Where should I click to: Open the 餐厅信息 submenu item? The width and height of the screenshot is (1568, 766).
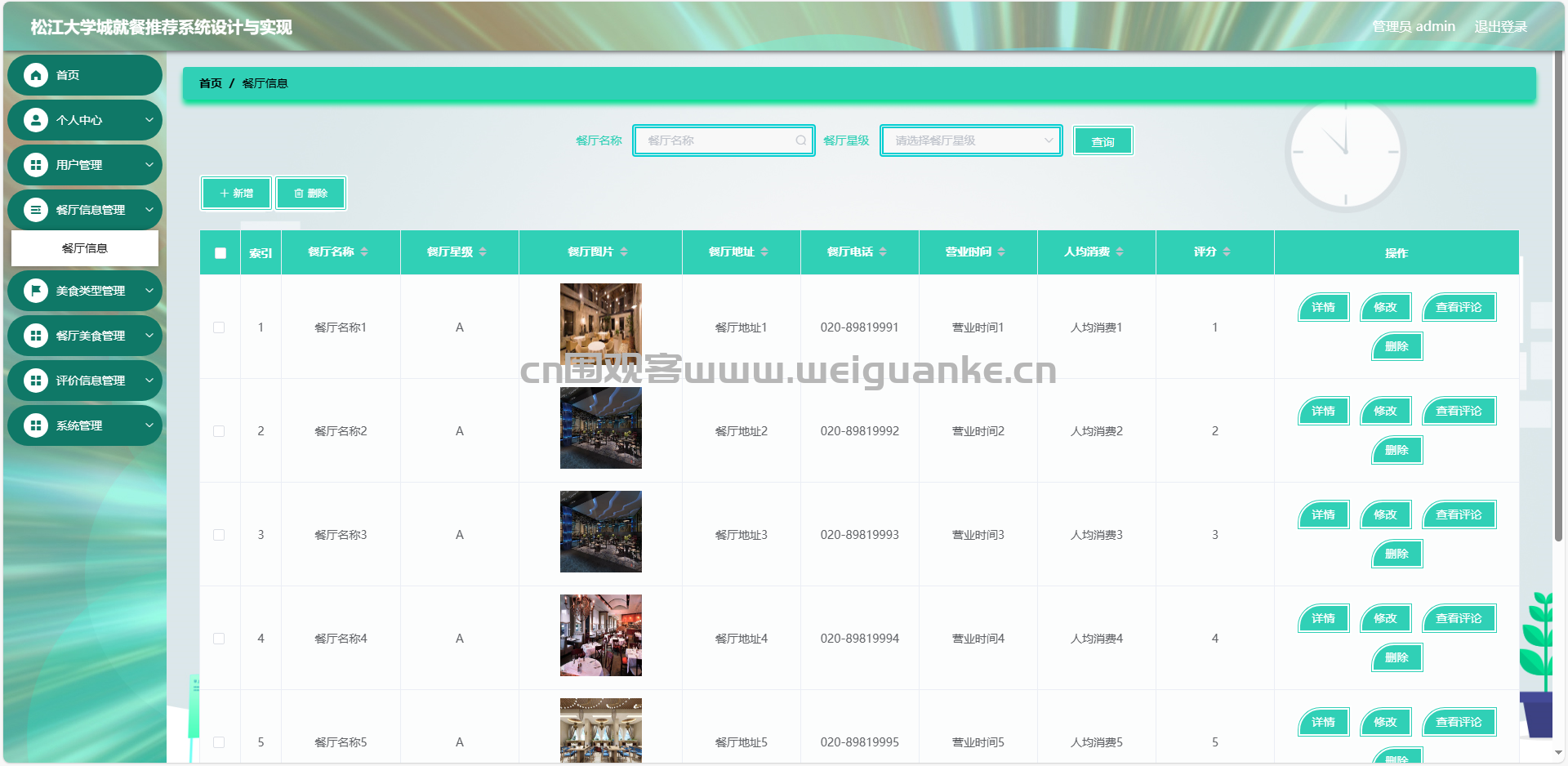click(x=85, y=248)
